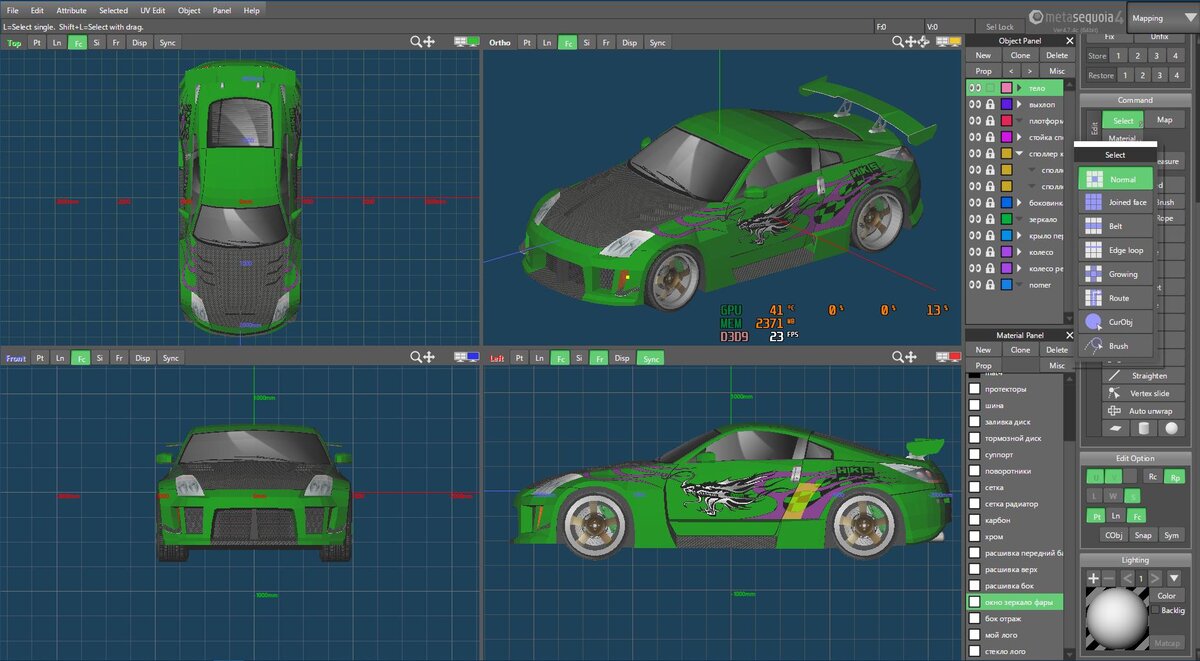
Task: Select the Route selection tool
Action: pos(1115,299)
